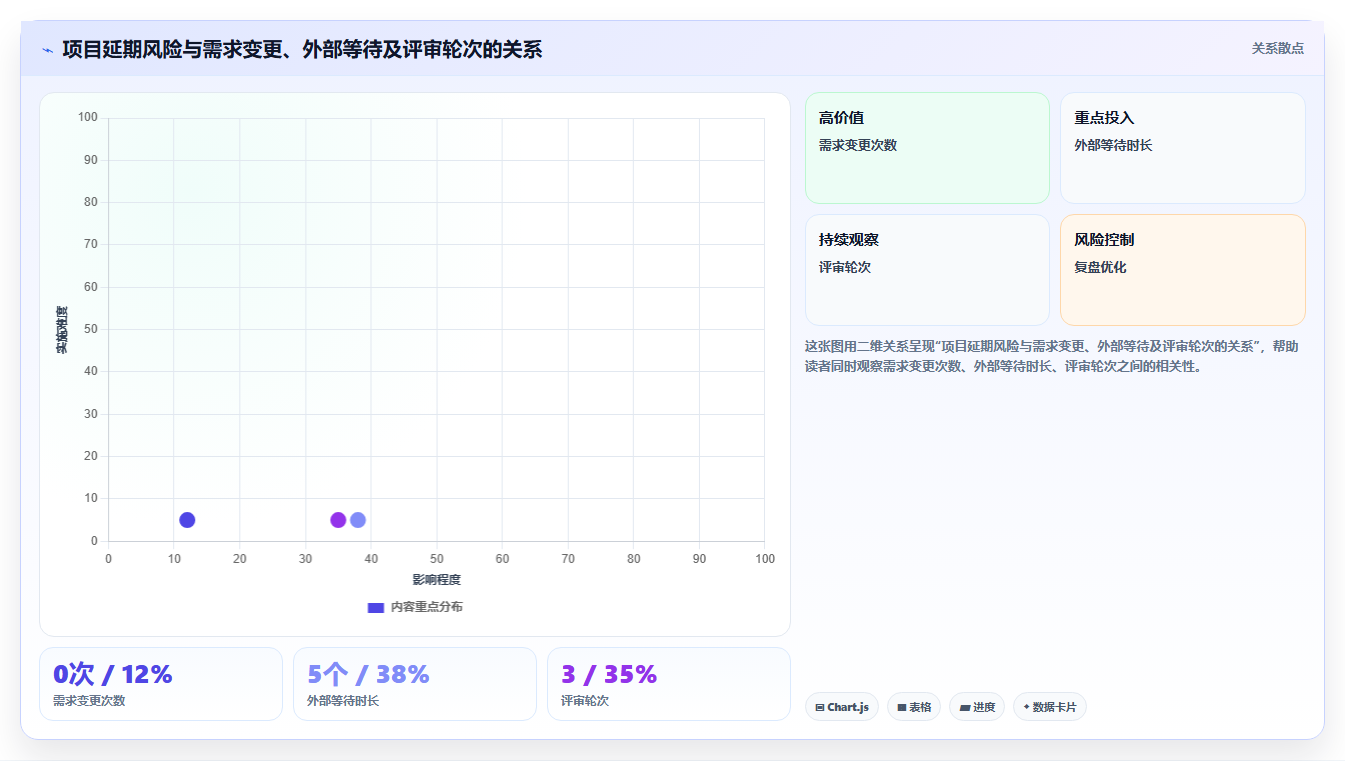The image size is (1345, 761).
Task: Click the 内容重点分布 legend label
Action: 427,607
